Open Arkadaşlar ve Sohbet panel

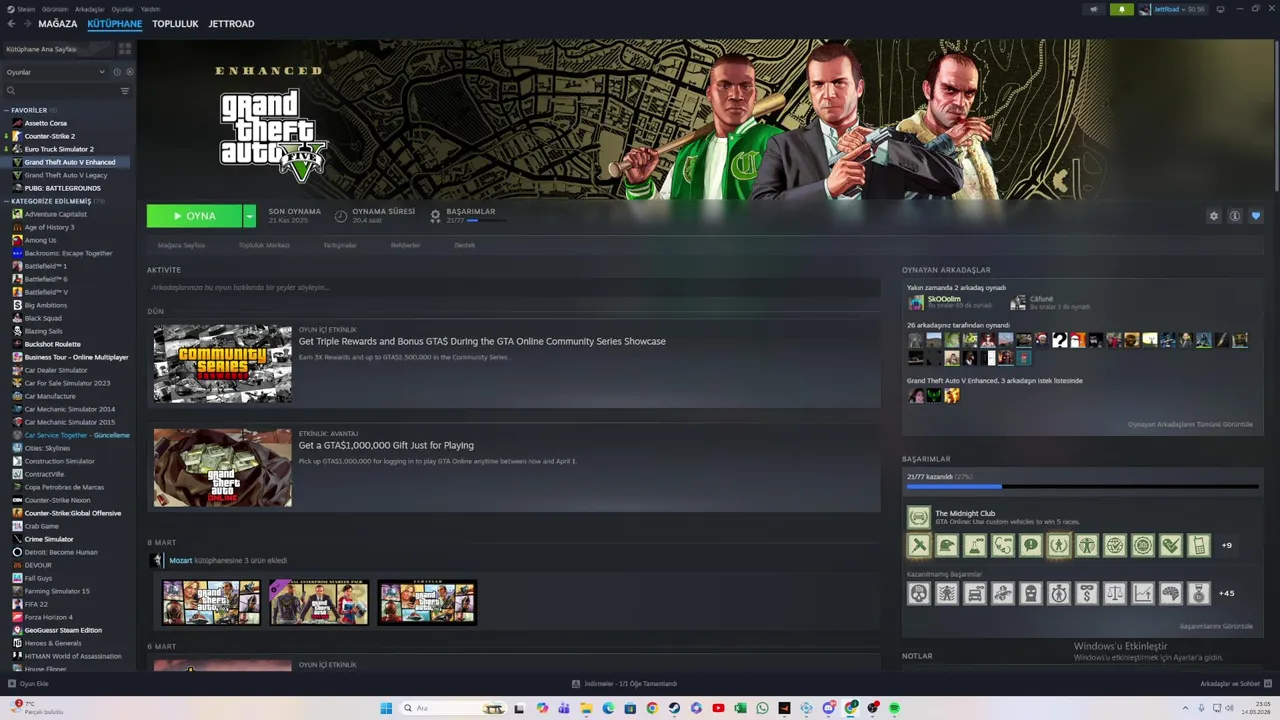pyautogui.click(x=1235, y=684)
